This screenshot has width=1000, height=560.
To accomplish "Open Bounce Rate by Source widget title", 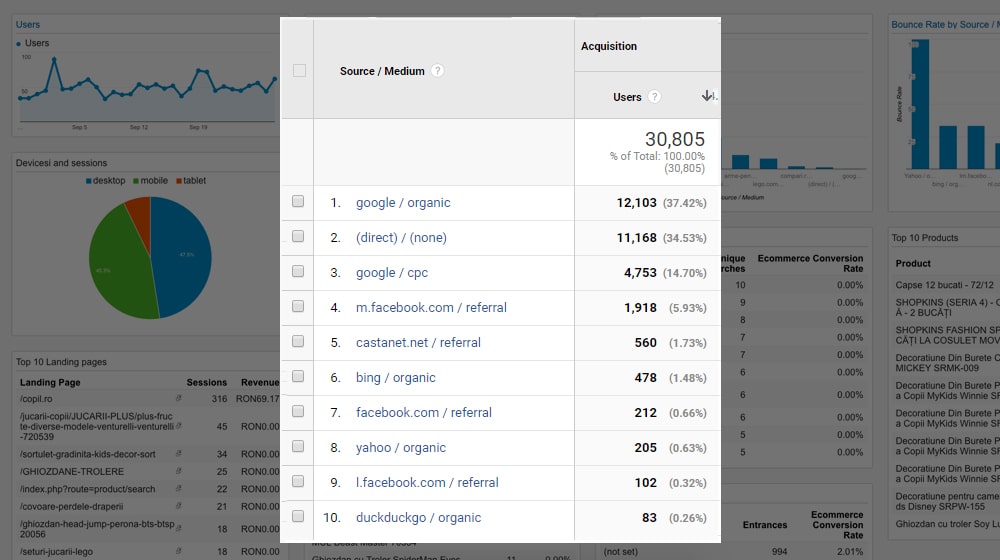I will [x=945, y=24].
